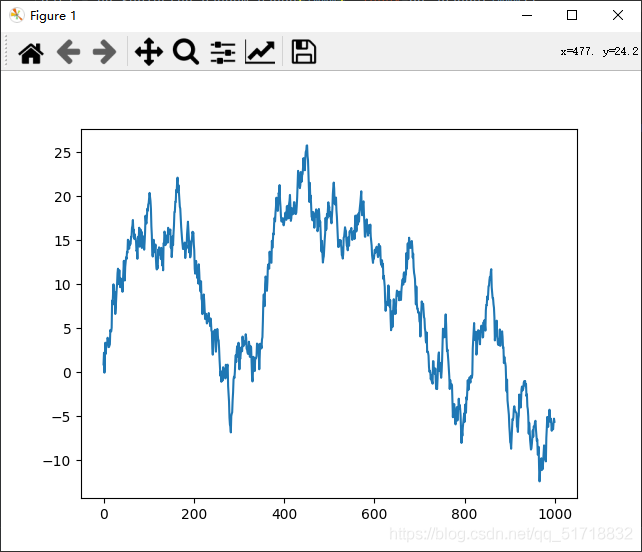This screenshot has width=642, height=552.
Task: Reset the plot with the Home icon
Action: [x=31, y=52]
